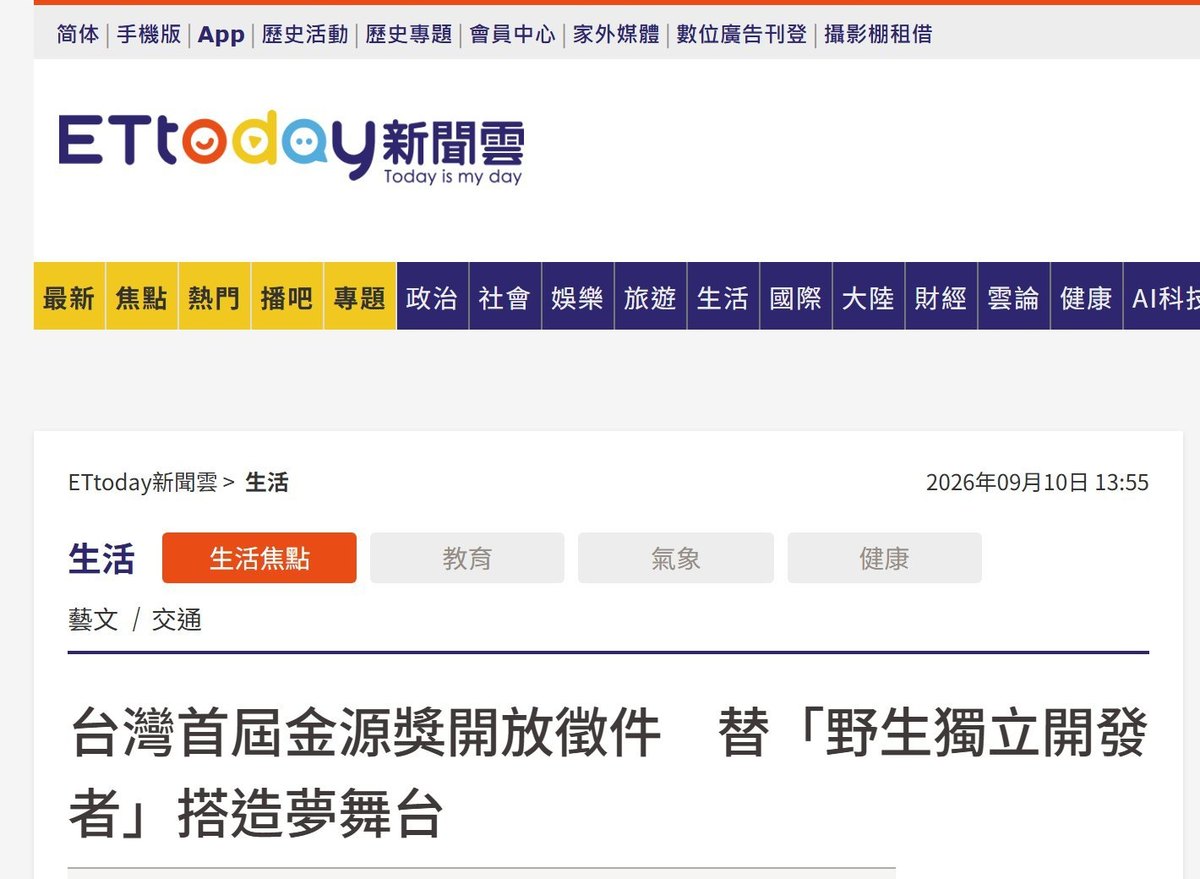The width and height of the screenshot is (1200, 879).
Task: Click the article headline 台灣首屆金源獎開放徵件
Action: (x=608, y=775)
